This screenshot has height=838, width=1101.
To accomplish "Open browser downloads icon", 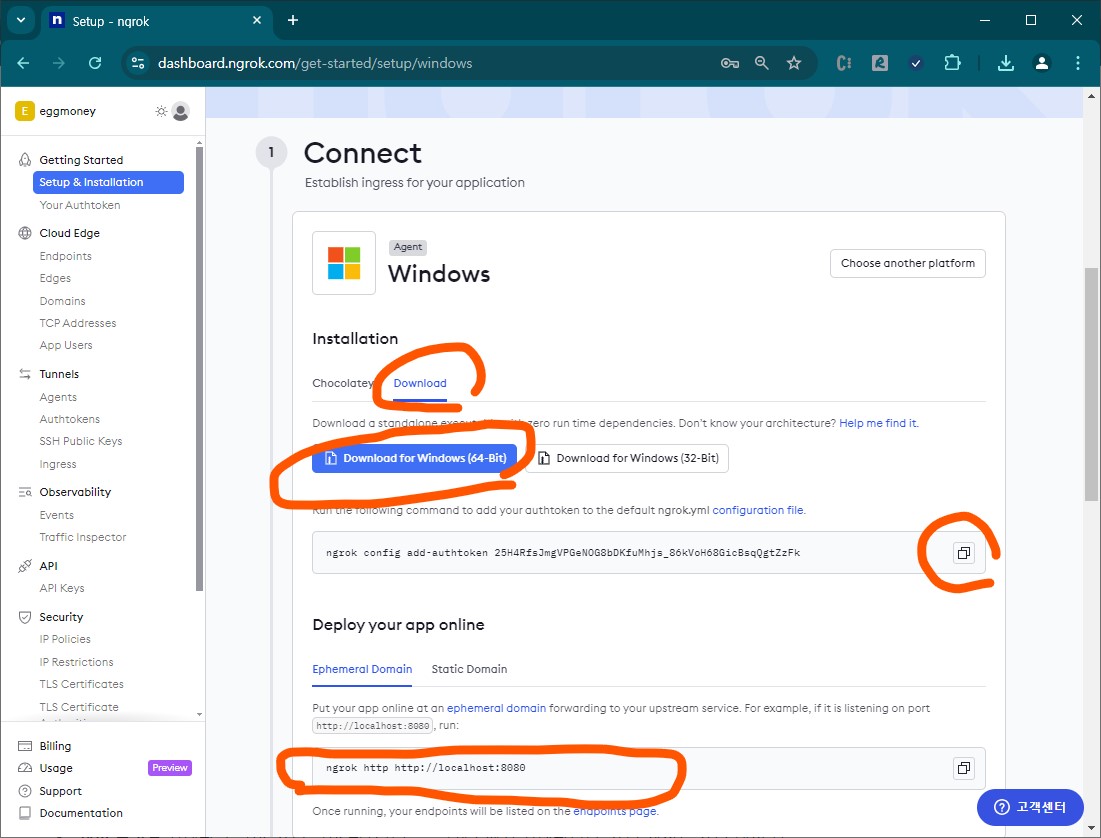I will tap(1006, 63).
